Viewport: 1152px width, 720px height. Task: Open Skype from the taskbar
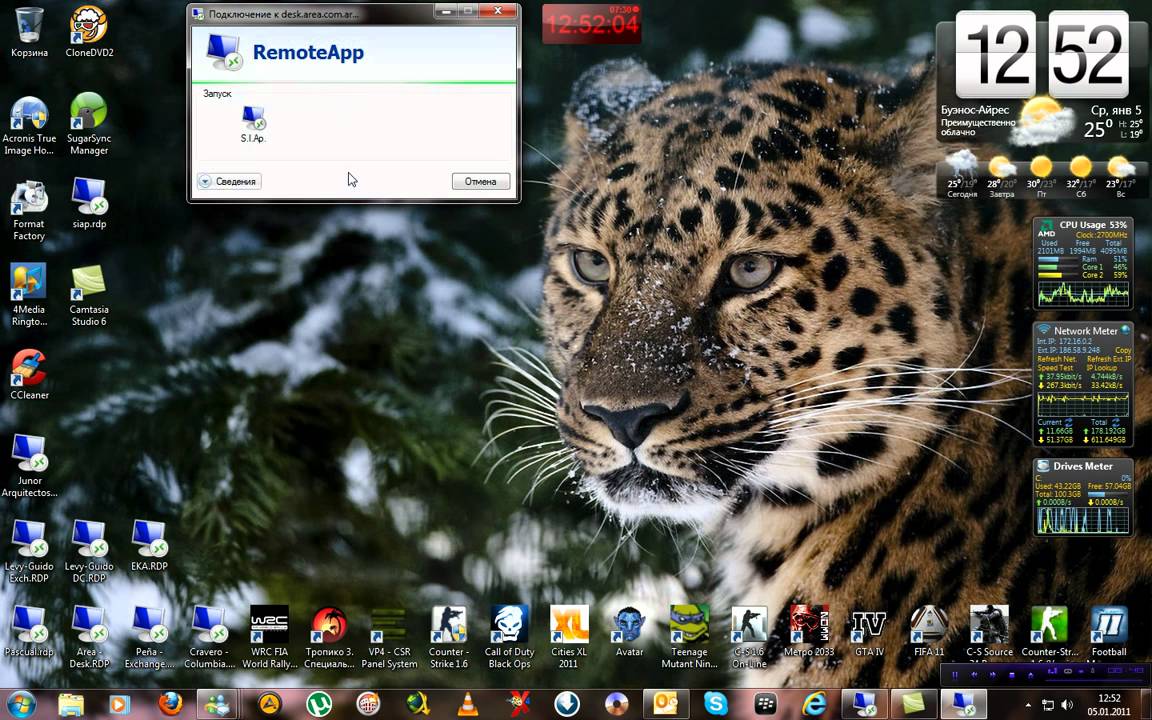pyautogui.click(x=715, y=704)
